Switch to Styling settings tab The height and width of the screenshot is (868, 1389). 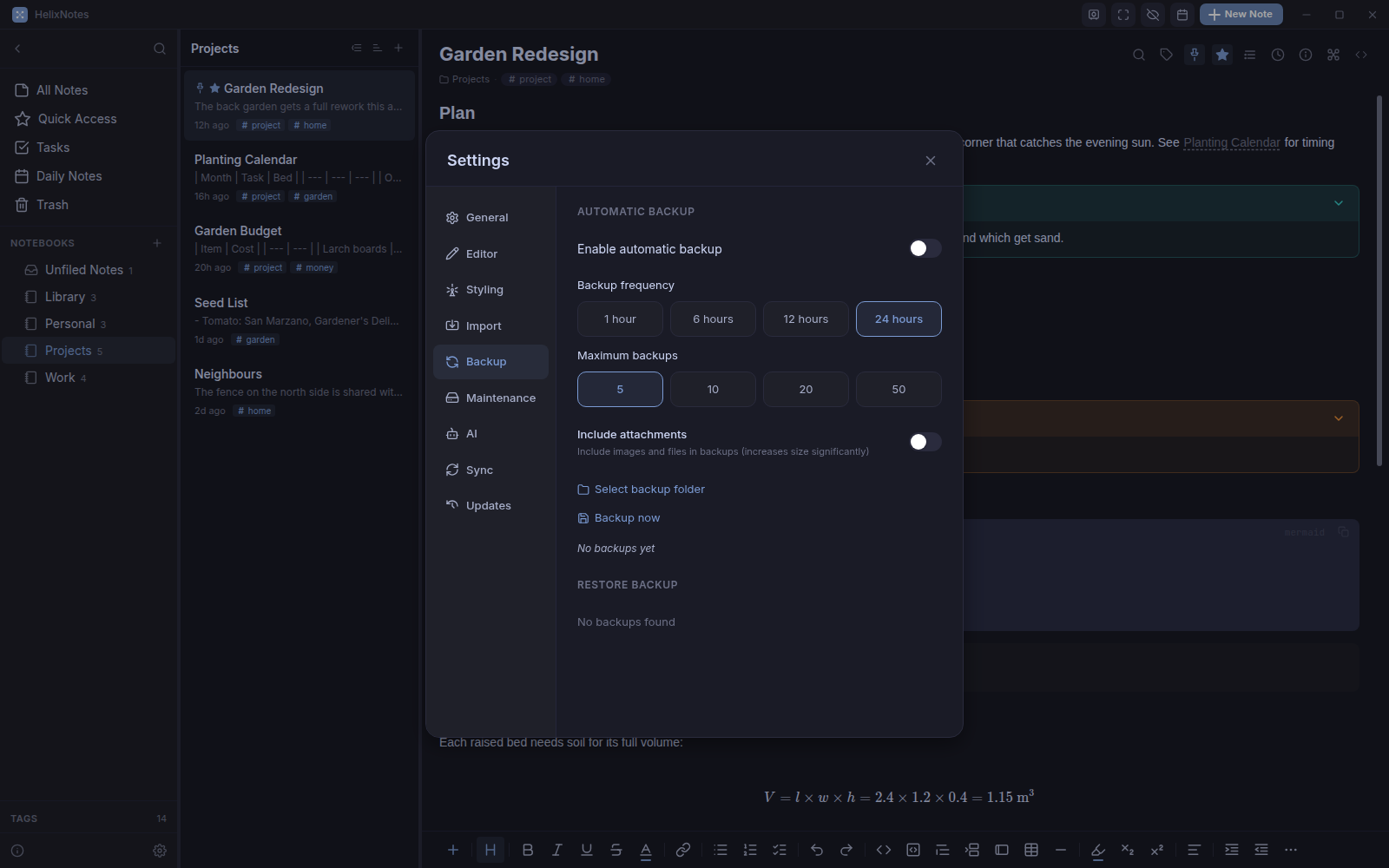[490, 290]
